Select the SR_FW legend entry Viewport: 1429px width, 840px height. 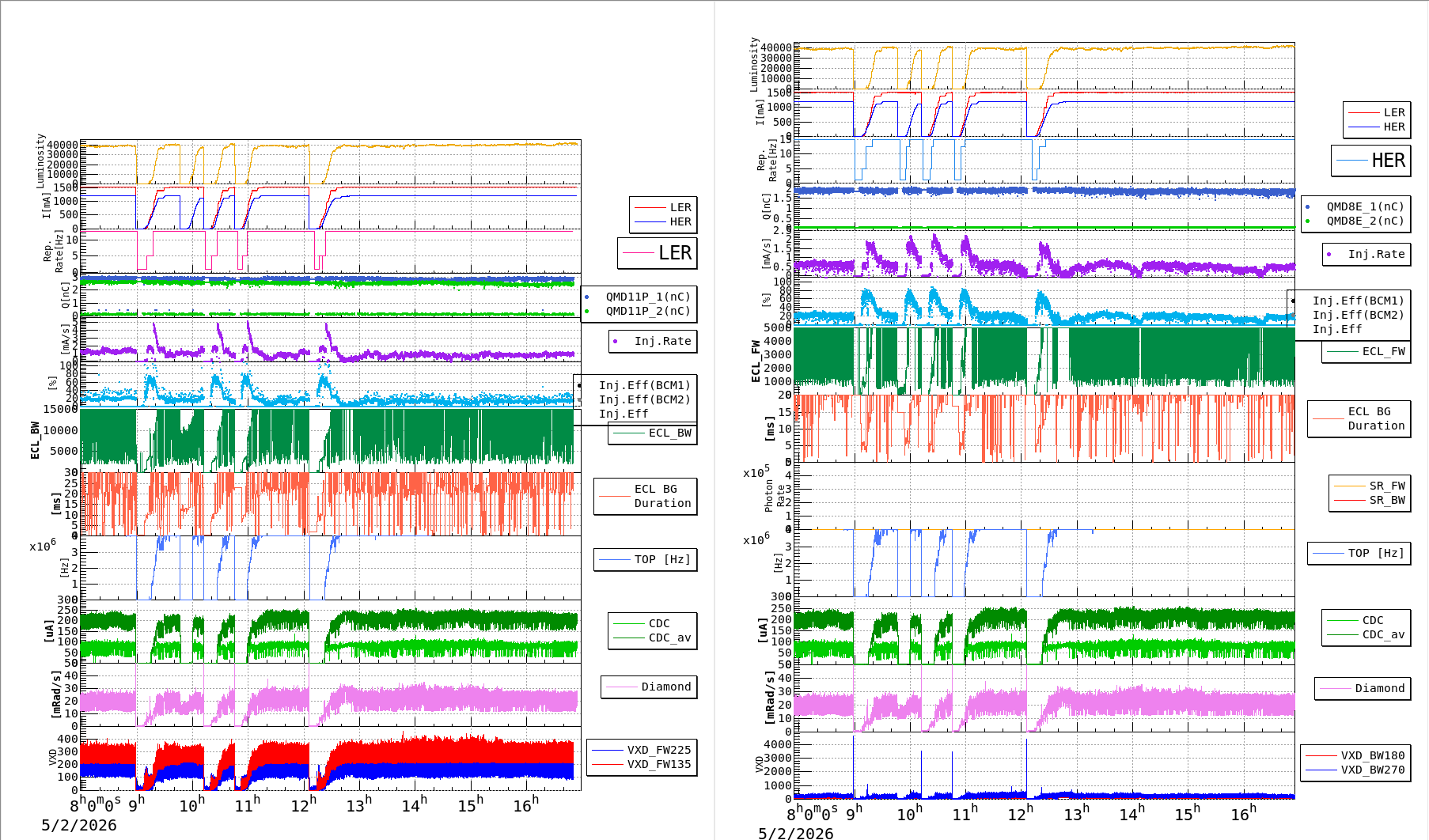point(1370,486)
